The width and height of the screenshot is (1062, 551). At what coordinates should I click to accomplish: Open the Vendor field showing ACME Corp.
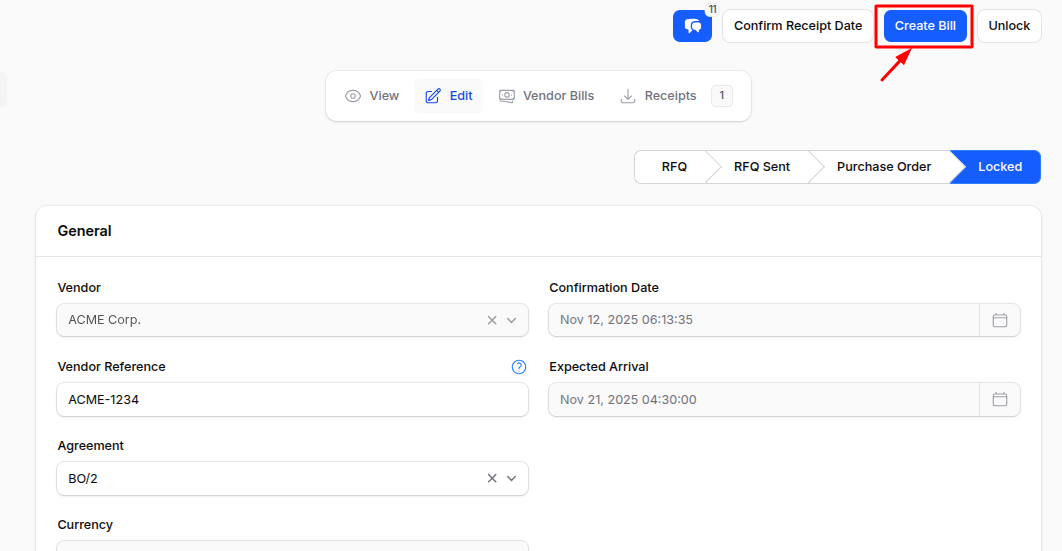point(293,320)
